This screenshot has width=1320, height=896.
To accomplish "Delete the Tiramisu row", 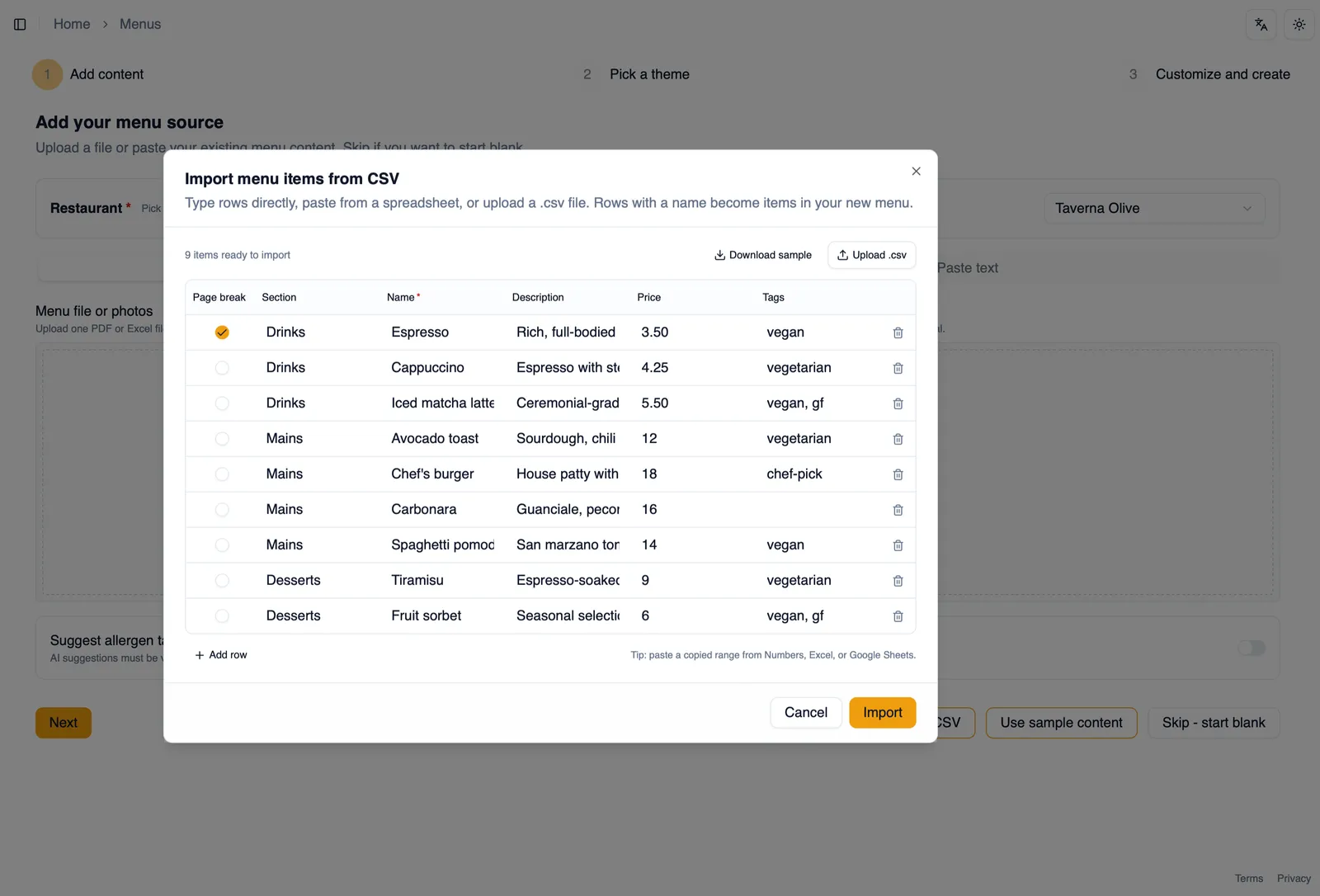I will point(898,581).
